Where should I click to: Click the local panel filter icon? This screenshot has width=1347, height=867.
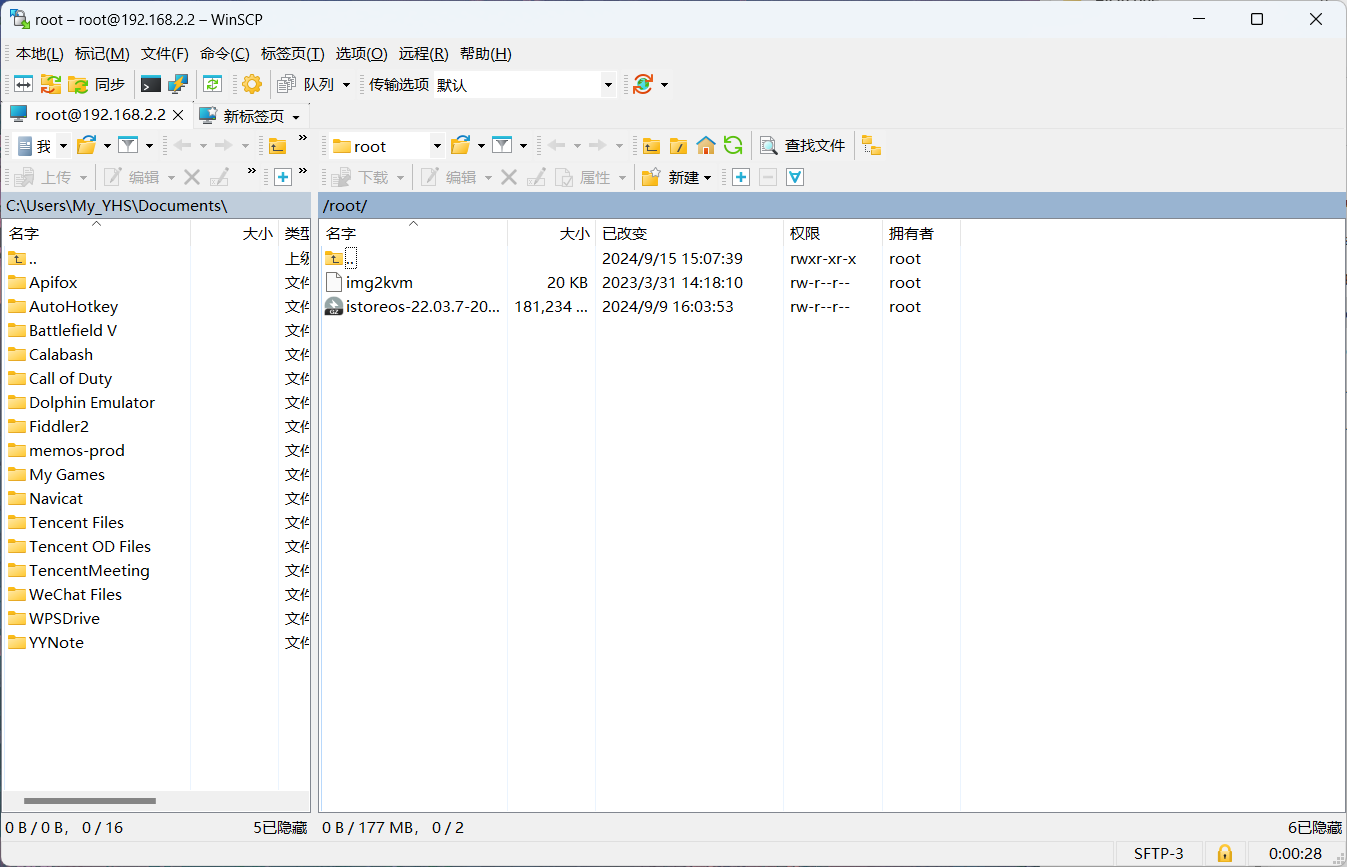(x=128, y=146)
